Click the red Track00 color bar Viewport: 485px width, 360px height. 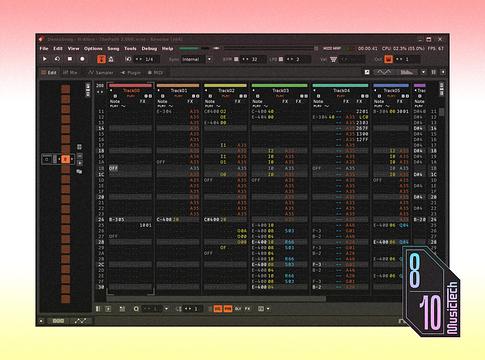[130, 86]
